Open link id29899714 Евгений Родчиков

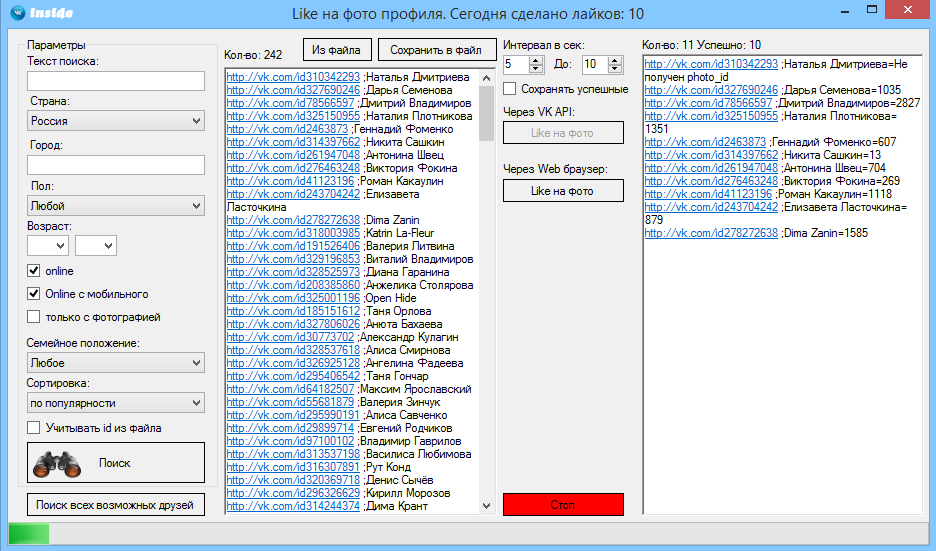(290, 428)
